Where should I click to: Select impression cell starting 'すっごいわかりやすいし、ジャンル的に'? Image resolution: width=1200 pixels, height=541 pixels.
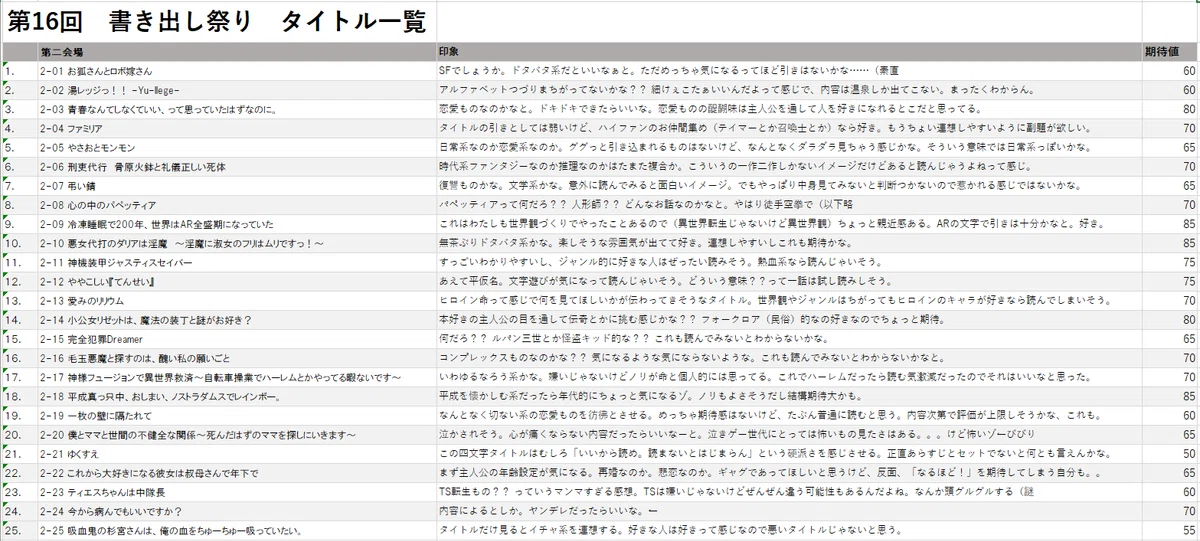coord(789,262)
